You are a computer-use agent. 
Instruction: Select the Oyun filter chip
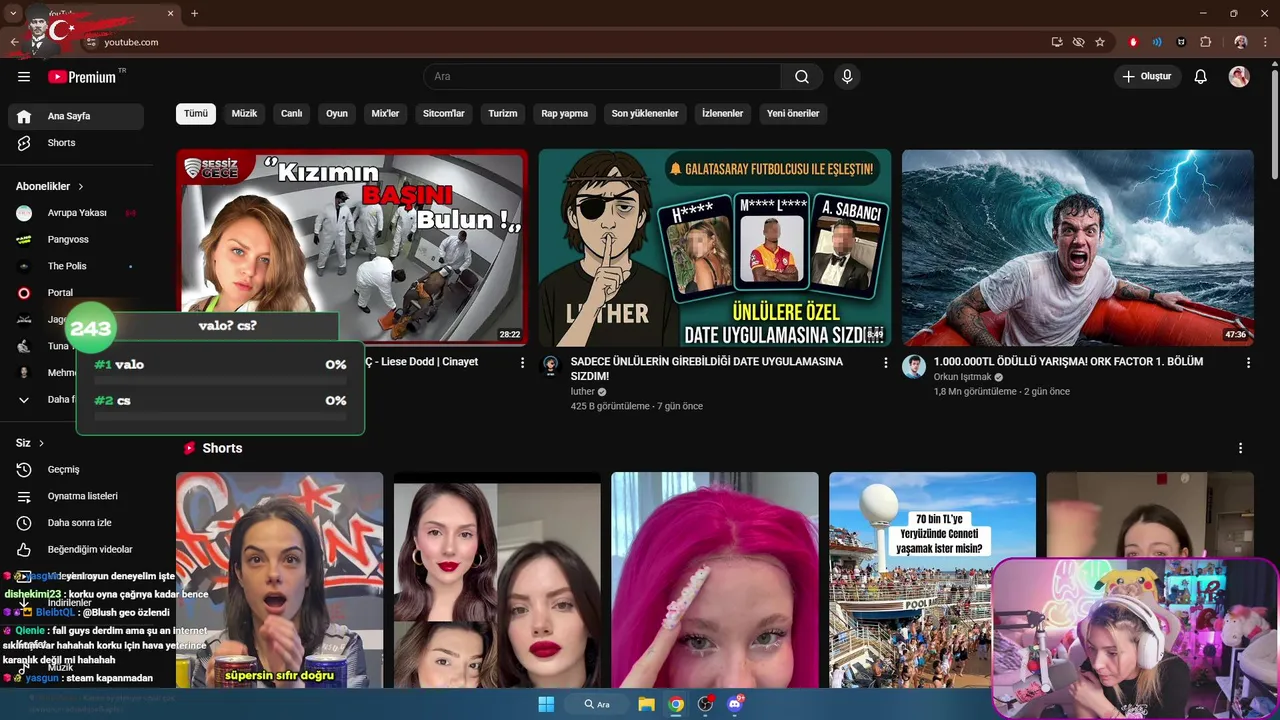pyautogui.click(x=337, y=114)
